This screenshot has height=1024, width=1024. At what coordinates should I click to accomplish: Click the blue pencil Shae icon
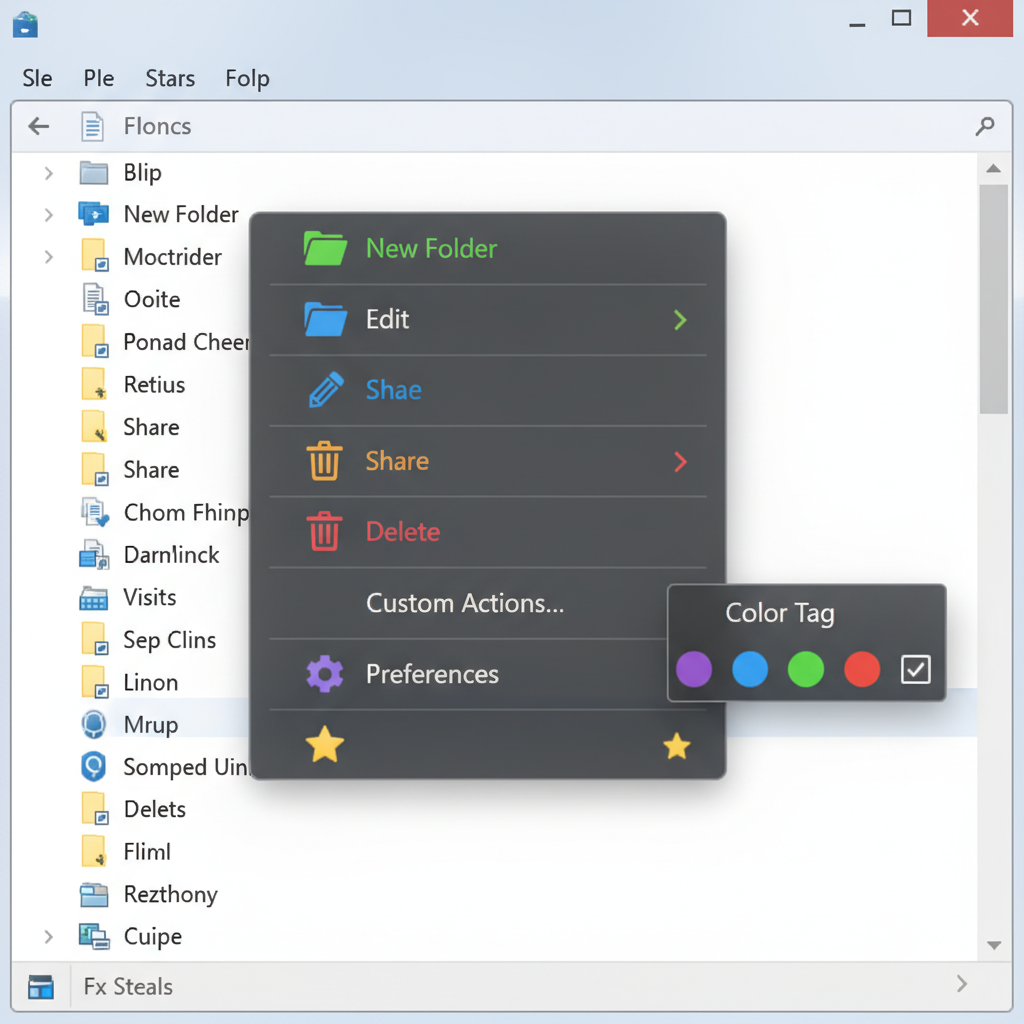(x=325, y=390)
